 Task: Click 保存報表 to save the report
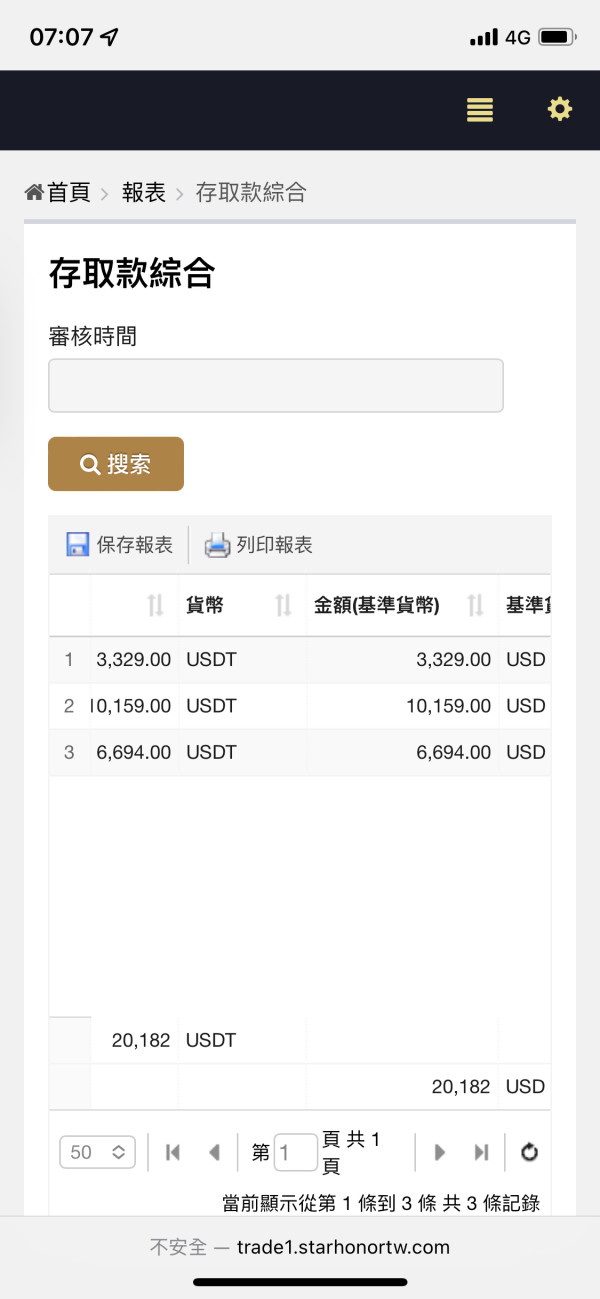120,545
